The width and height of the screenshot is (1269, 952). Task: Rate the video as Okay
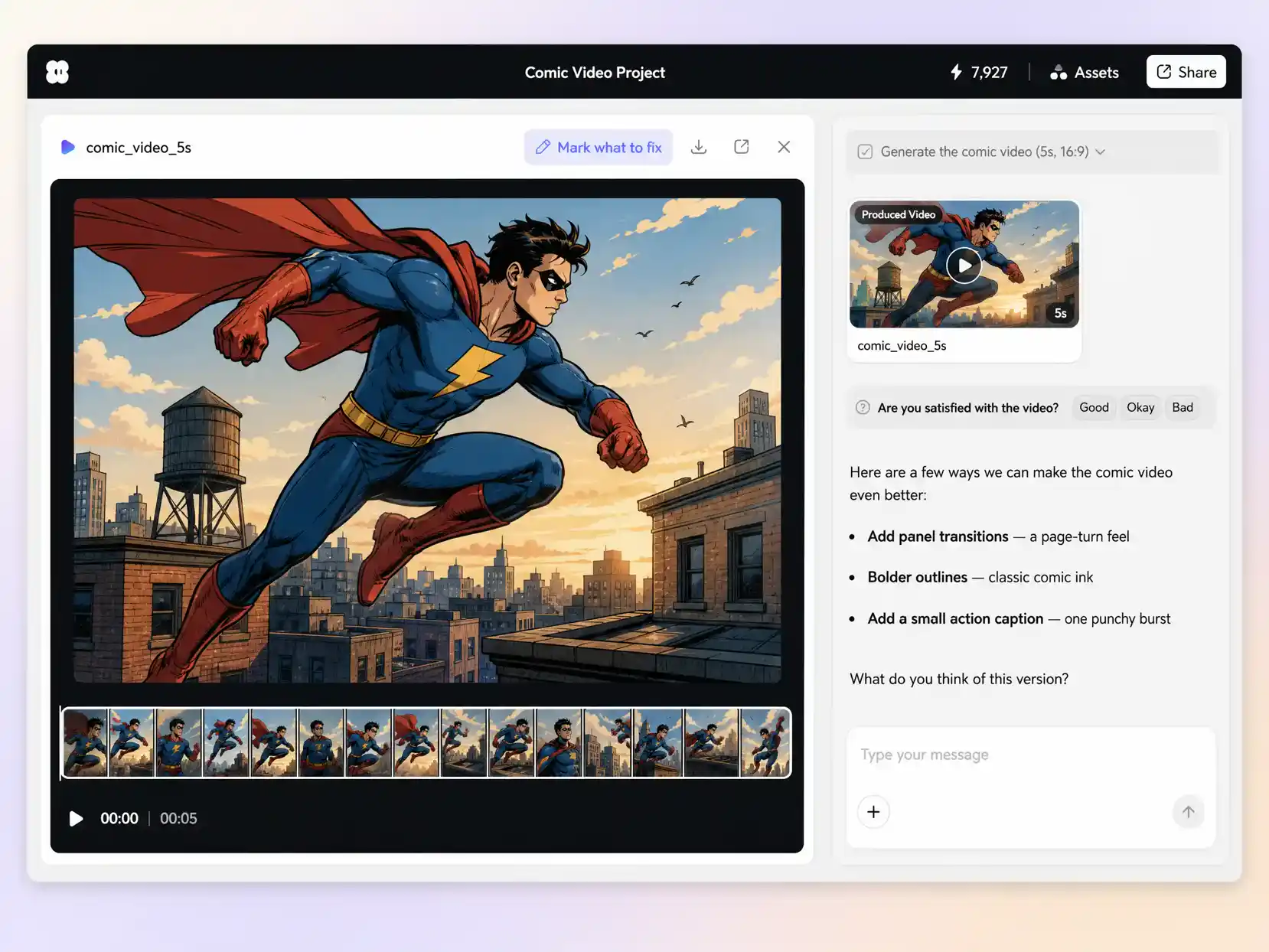click(1140, 408)
